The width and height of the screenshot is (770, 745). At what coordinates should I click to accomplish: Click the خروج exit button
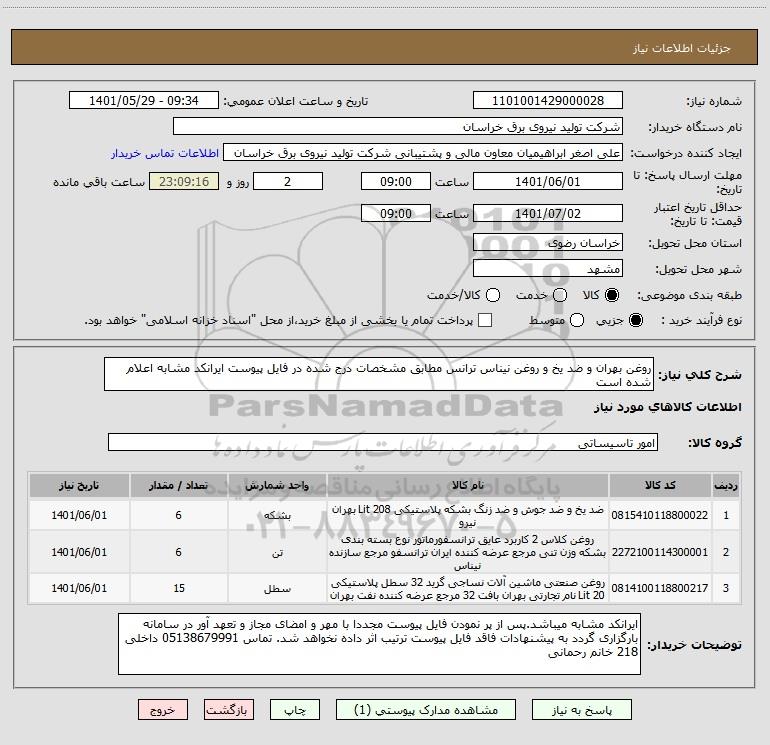point(163,710)
